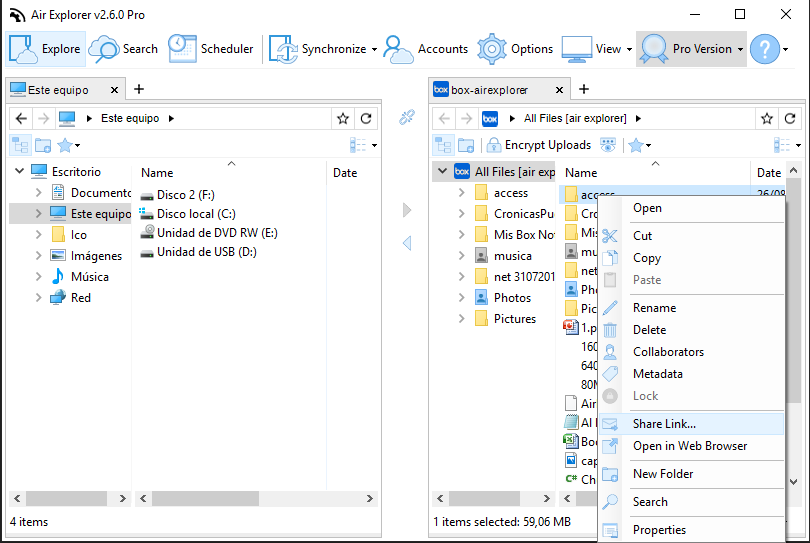Open the Pro Version dropdown
The width and height of the screenshot is (810, 543).
tap(692, 49)
